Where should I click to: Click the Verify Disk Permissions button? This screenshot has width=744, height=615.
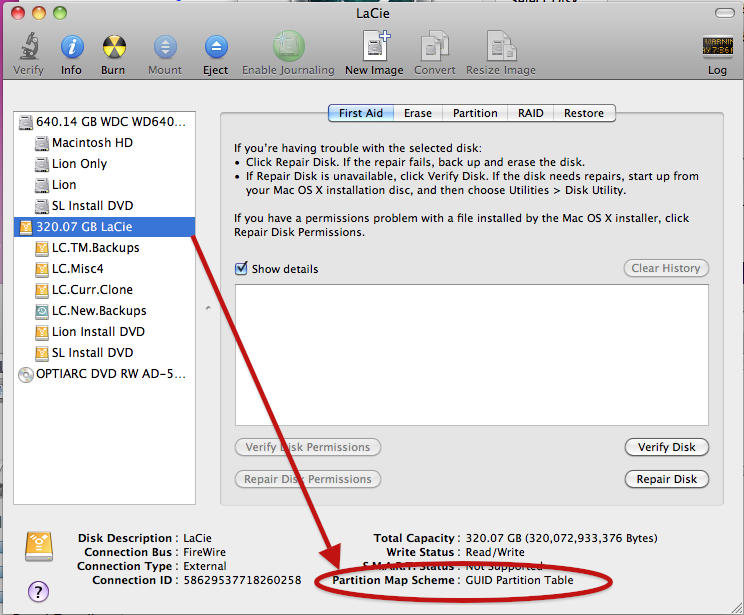coord(308,447)
